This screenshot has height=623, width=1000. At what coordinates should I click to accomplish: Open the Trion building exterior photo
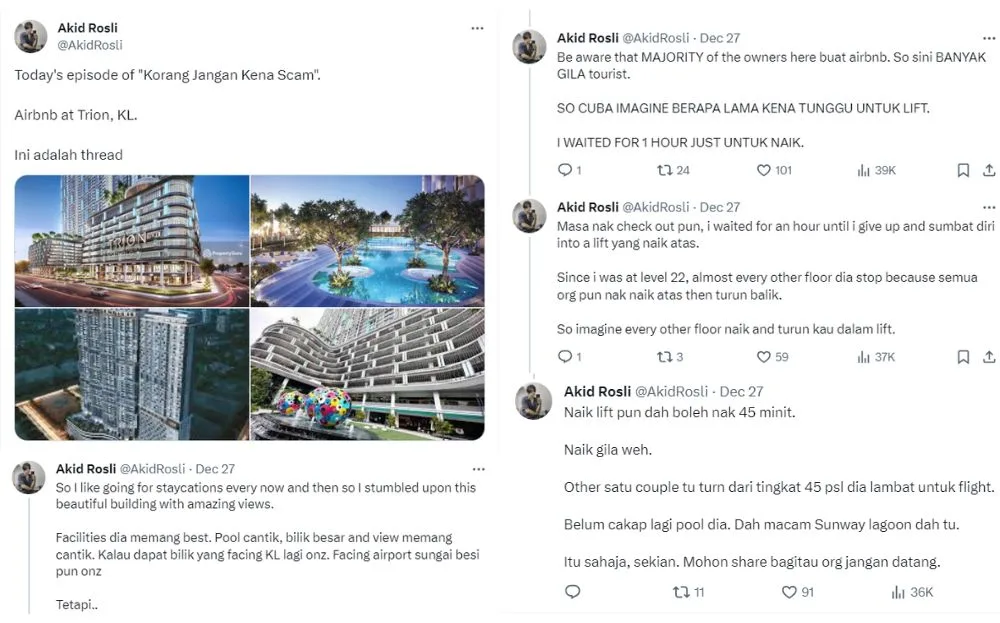coord(132,241)
